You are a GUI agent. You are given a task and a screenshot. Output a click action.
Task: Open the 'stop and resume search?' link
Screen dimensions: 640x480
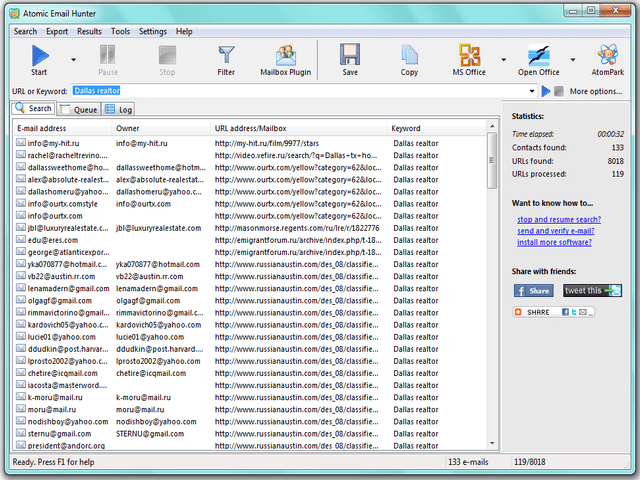click(558, 219)
